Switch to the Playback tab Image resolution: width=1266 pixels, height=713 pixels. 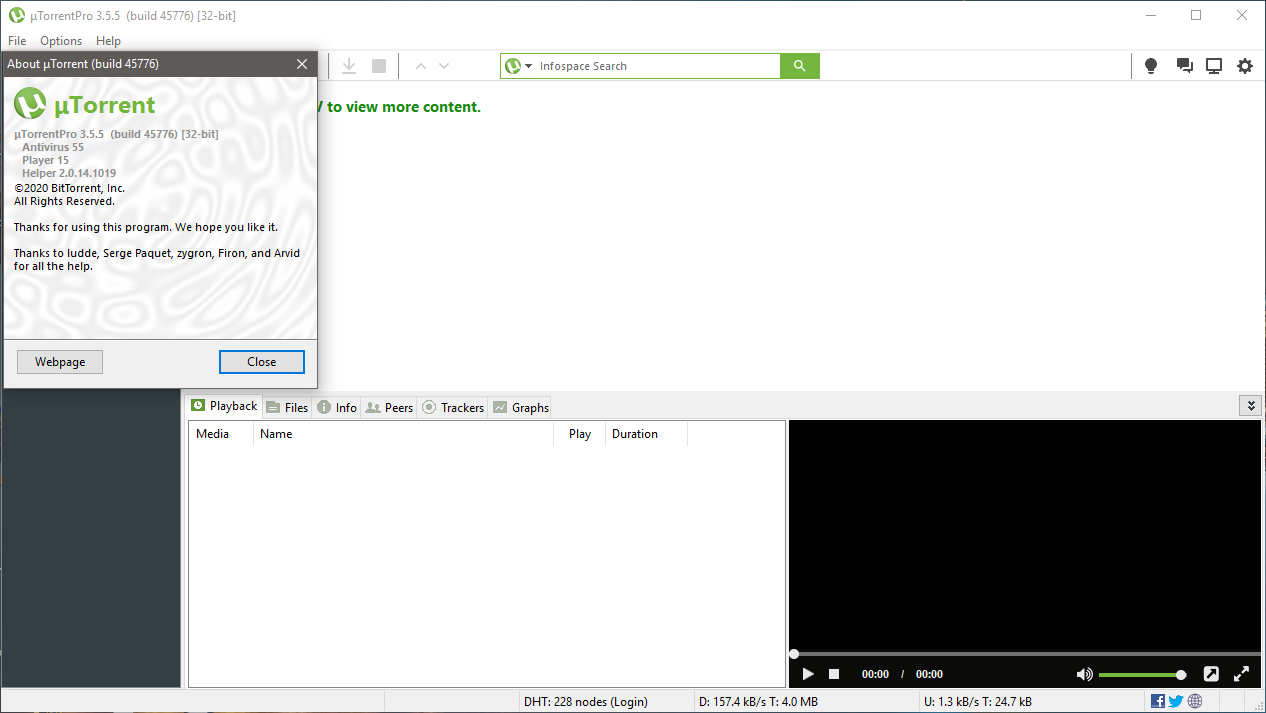224,406
